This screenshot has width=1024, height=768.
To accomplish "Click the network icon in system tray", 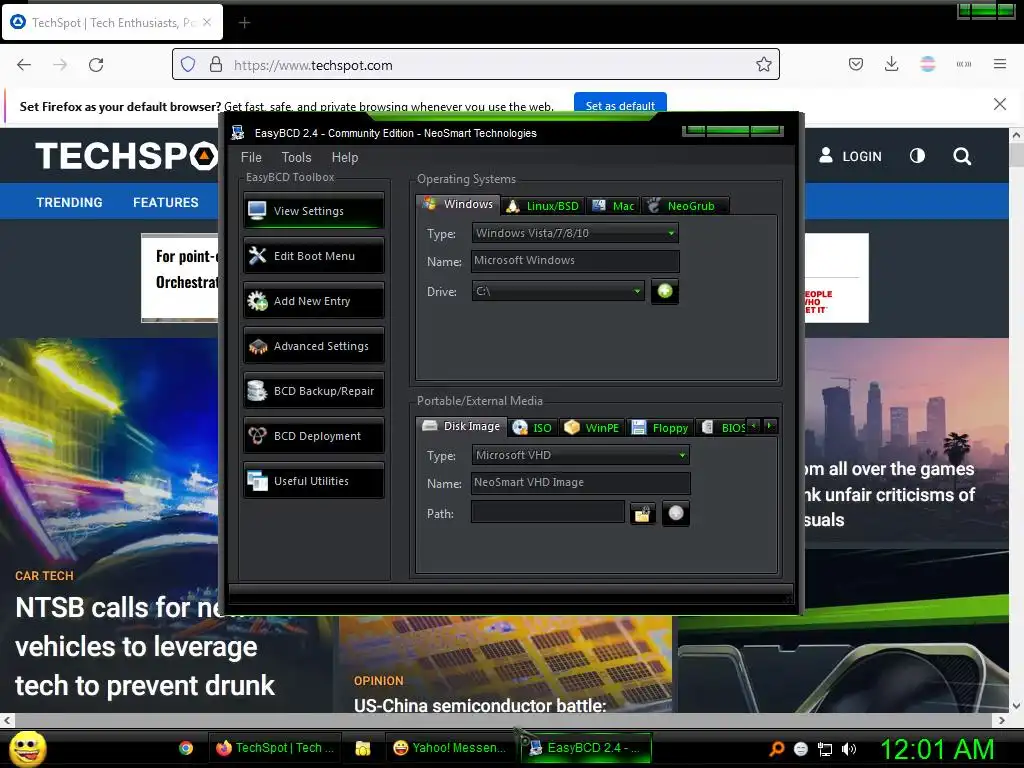I will tap(825, 749).
